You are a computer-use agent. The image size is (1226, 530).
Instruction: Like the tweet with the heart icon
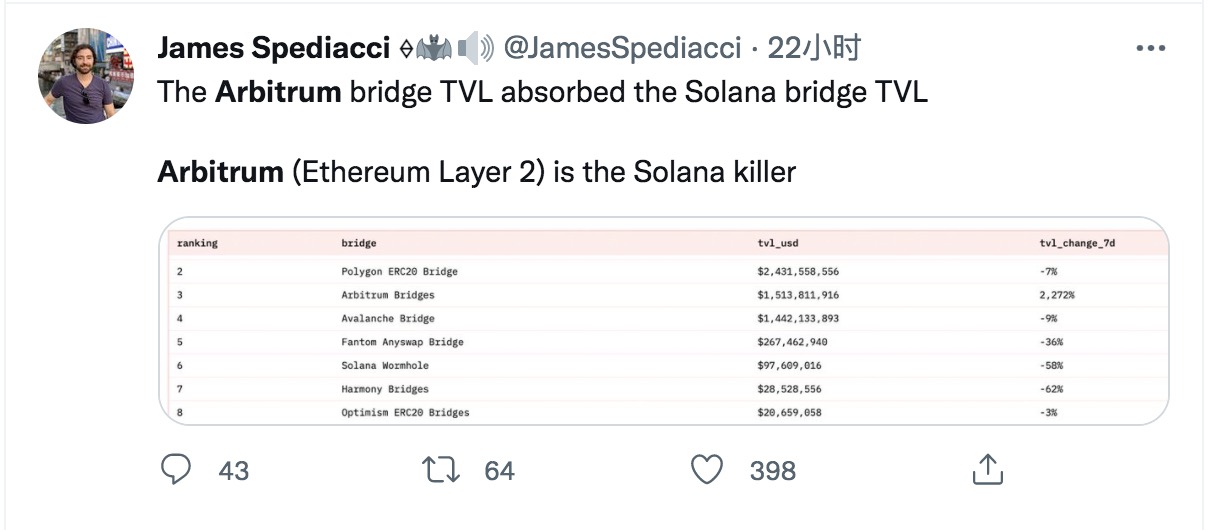tap(707, 469)
